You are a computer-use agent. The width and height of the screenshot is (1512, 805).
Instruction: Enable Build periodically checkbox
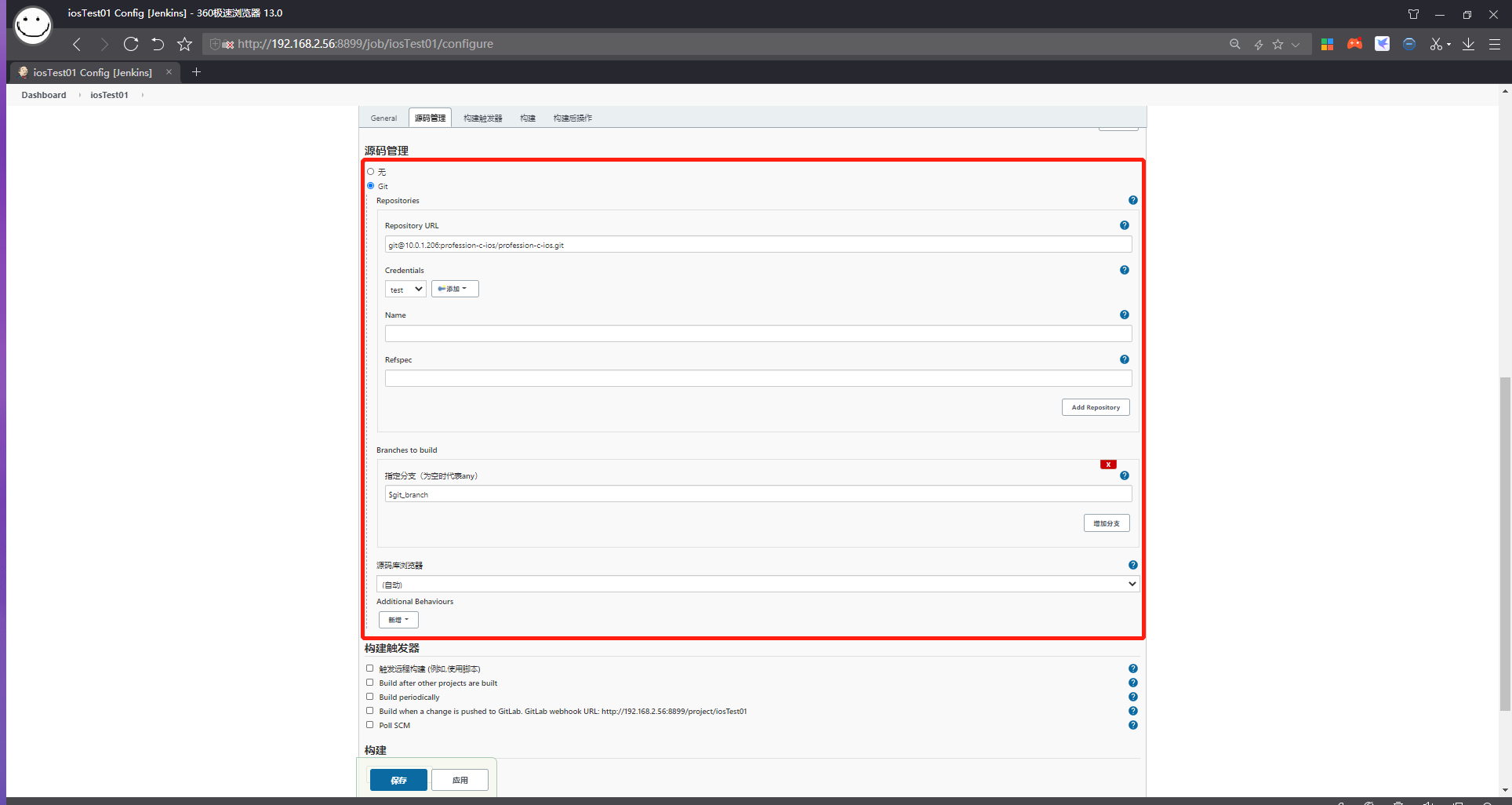(x=370, y=697)
